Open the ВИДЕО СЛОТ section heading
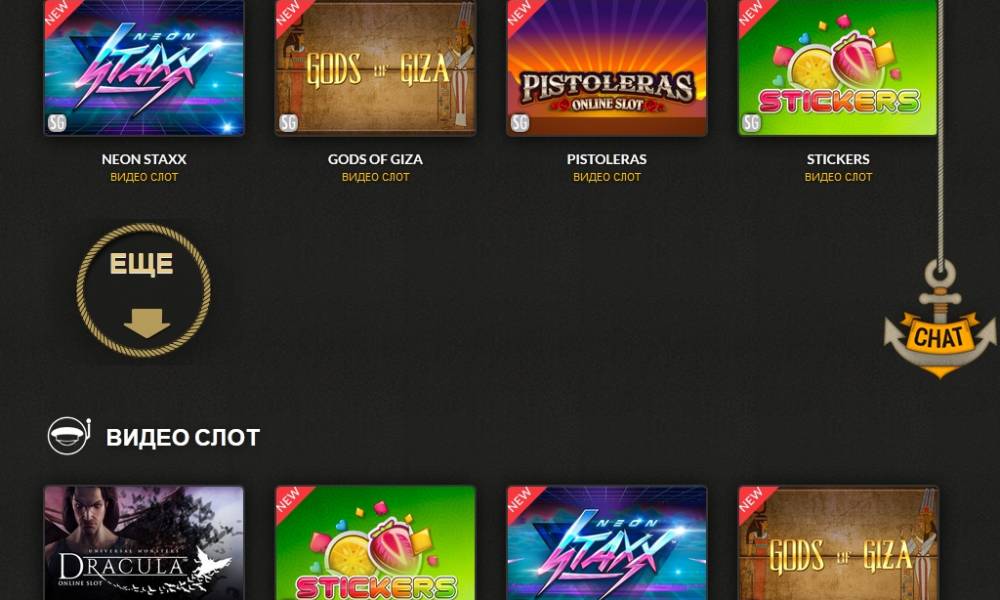Image resolution: width=1000 pixels, height=600 pixels. click(183, 437)
